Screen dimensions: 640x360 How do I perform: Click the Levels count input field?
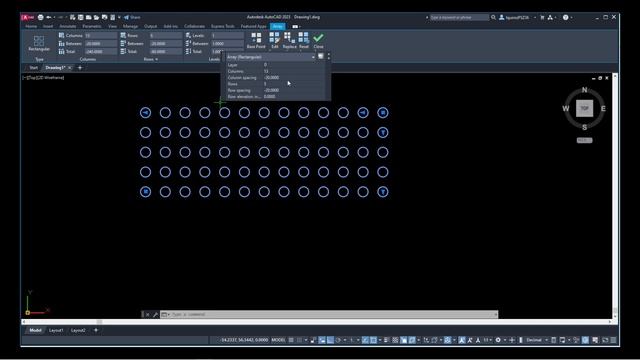pyautogui.click(x=227, y=36)
